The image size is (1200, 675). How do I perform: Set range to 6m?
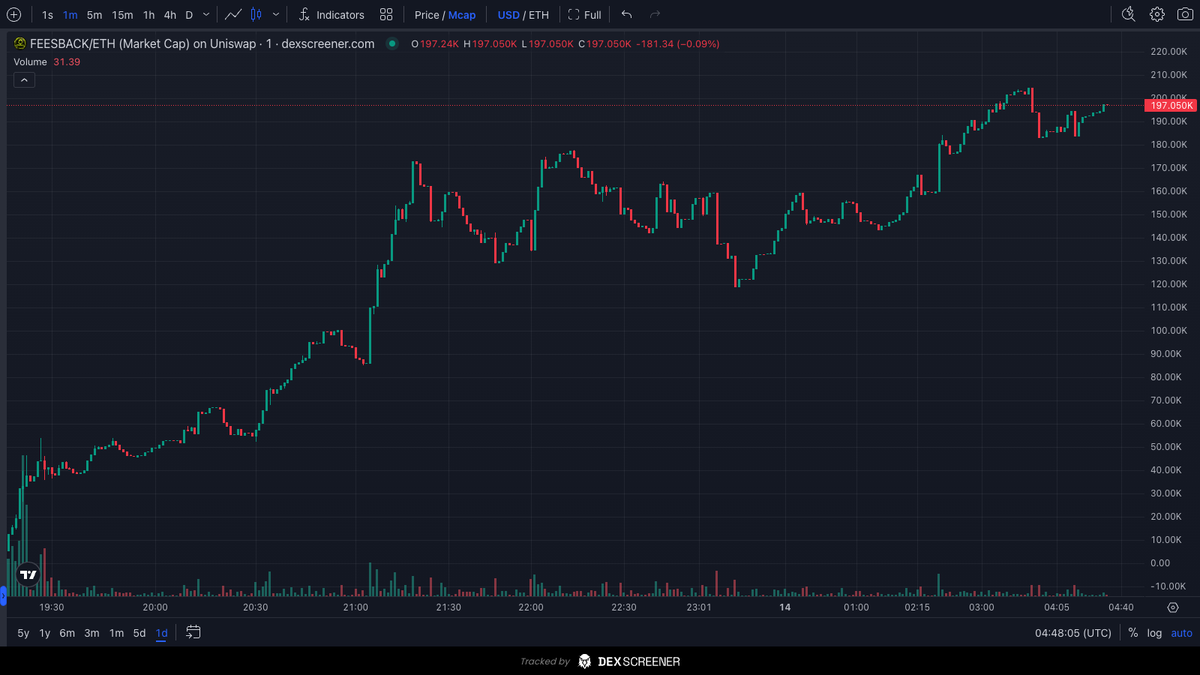[67, 633]
